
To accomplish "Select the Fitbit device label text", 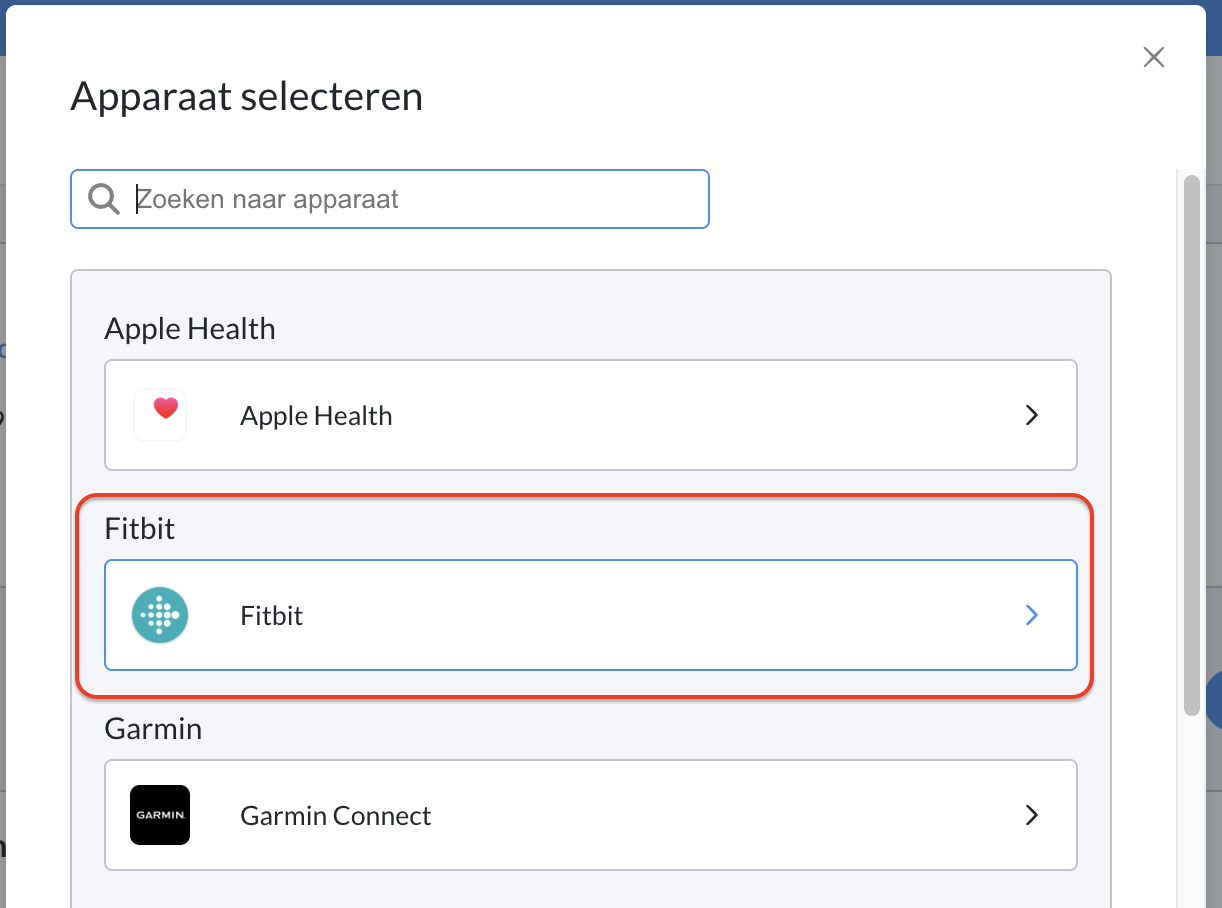I will click(271, 616).
